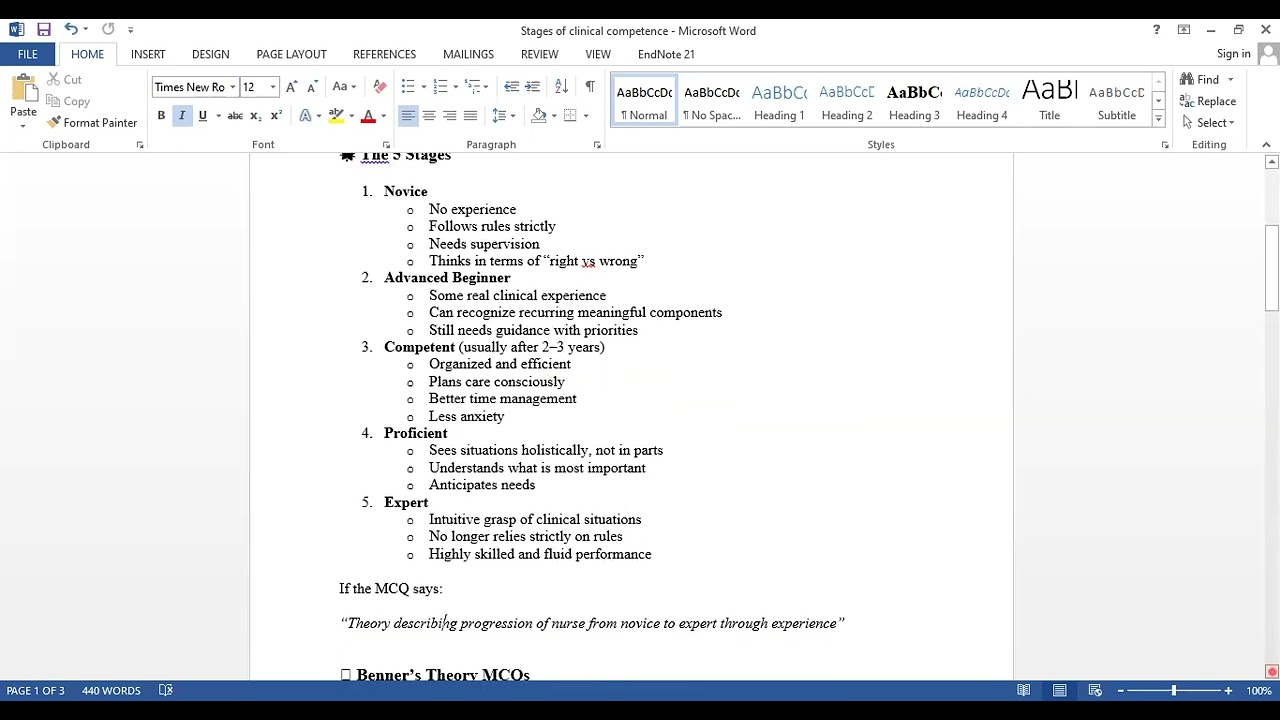Image resolution: width=1280 pixels, height=720 pixels.
Task: Decrease paragraph indent
Action: 511,87
